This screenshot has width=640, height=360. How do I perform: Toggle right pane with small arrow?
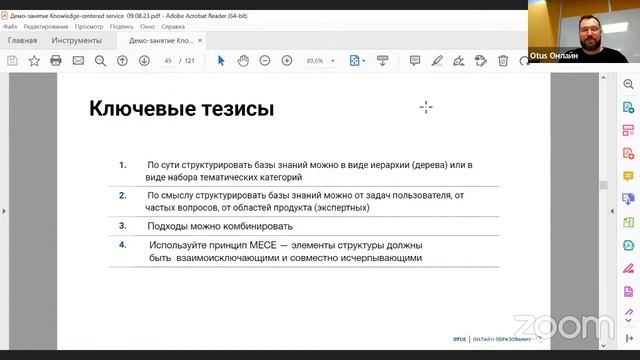[612, 211]
